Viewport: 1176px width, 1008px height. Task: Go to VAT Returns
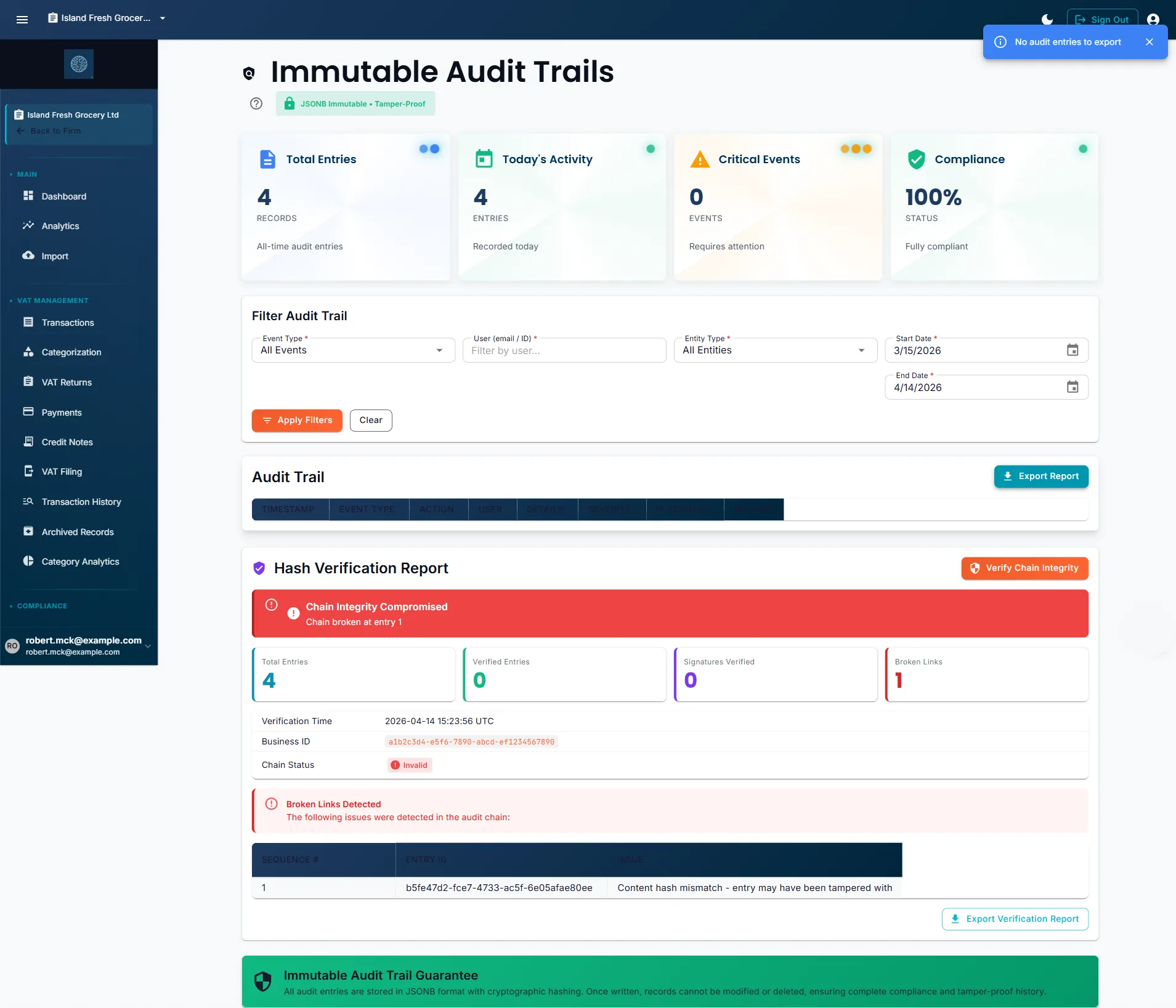tap(67, 382)
